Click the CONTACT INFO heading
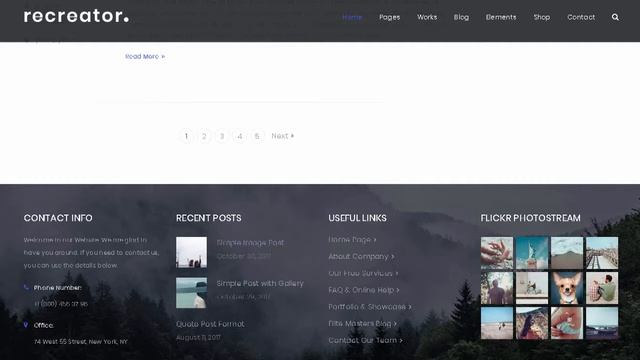Viewport: 640px width, 360px height. point(58,218)
